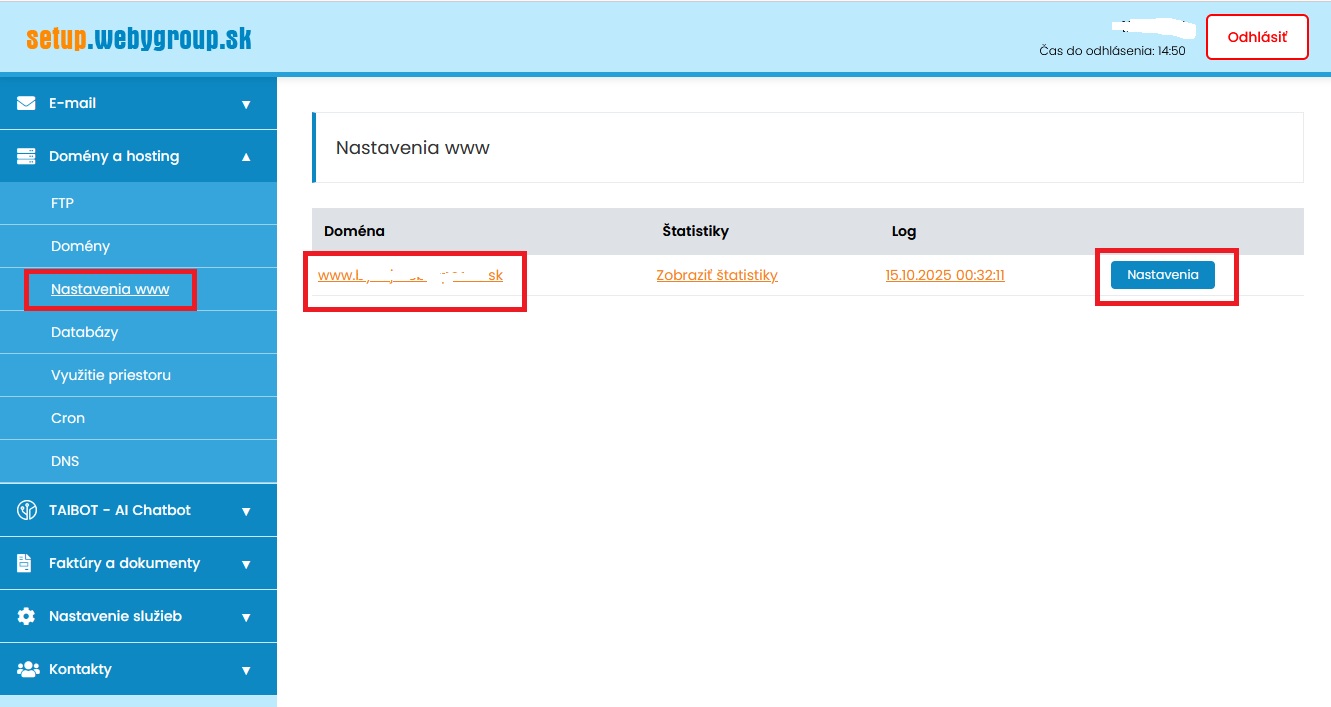Click the red Odhlásiť logout button
The width and height of the screenshot is (1331, 707).
pos(1257,37)
